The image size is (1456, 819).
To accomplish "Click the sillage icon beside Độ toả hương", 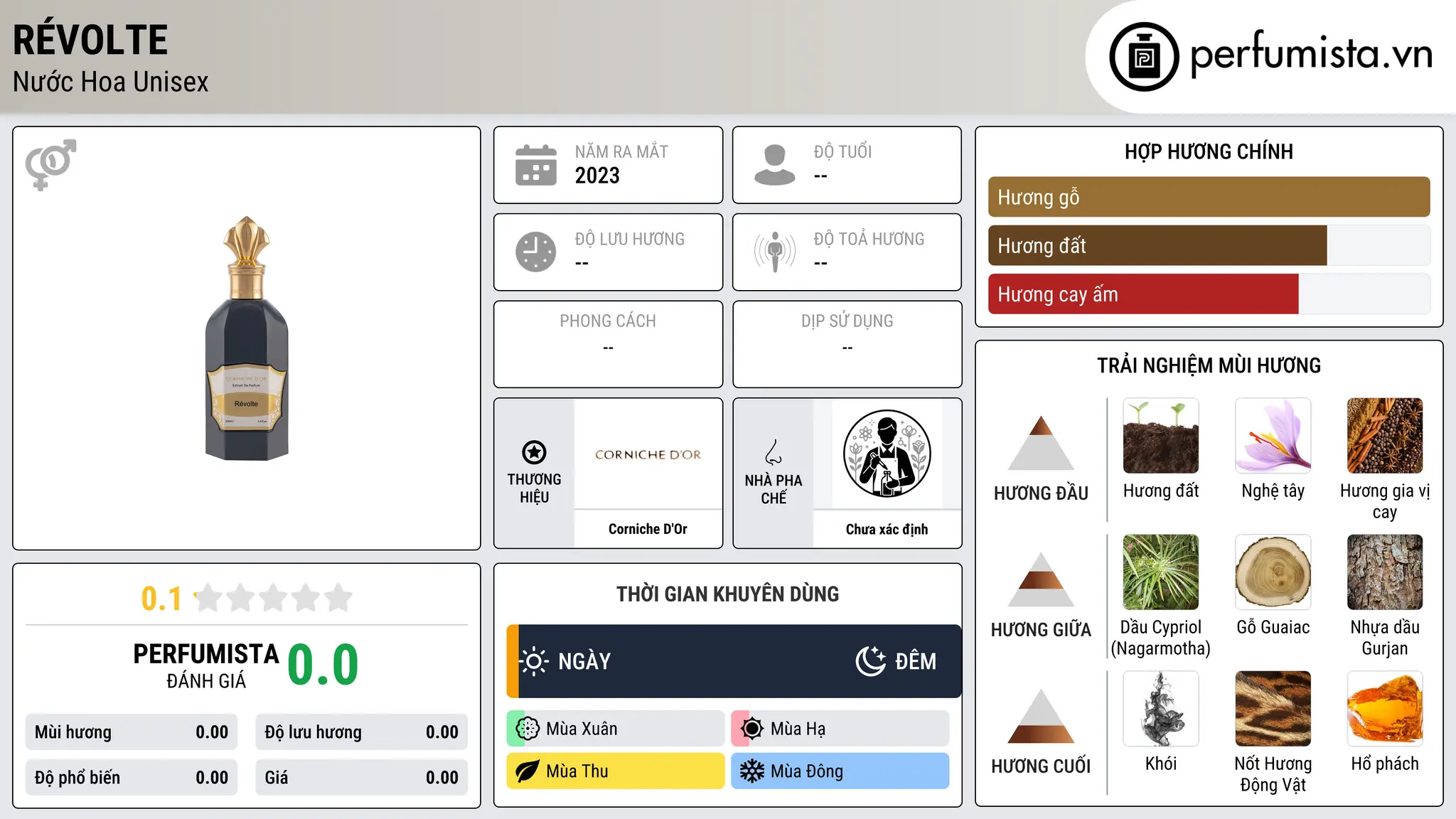I will tap(774, 252).
